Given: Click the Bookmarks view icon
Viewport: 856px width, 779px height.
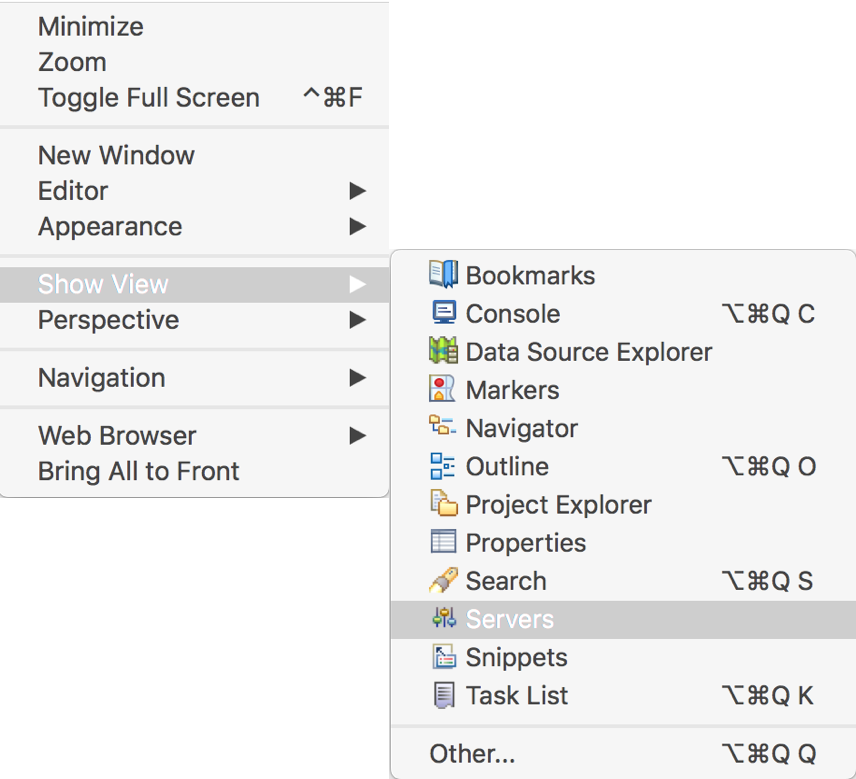Looking at the screenshot, I should [443, 274].
